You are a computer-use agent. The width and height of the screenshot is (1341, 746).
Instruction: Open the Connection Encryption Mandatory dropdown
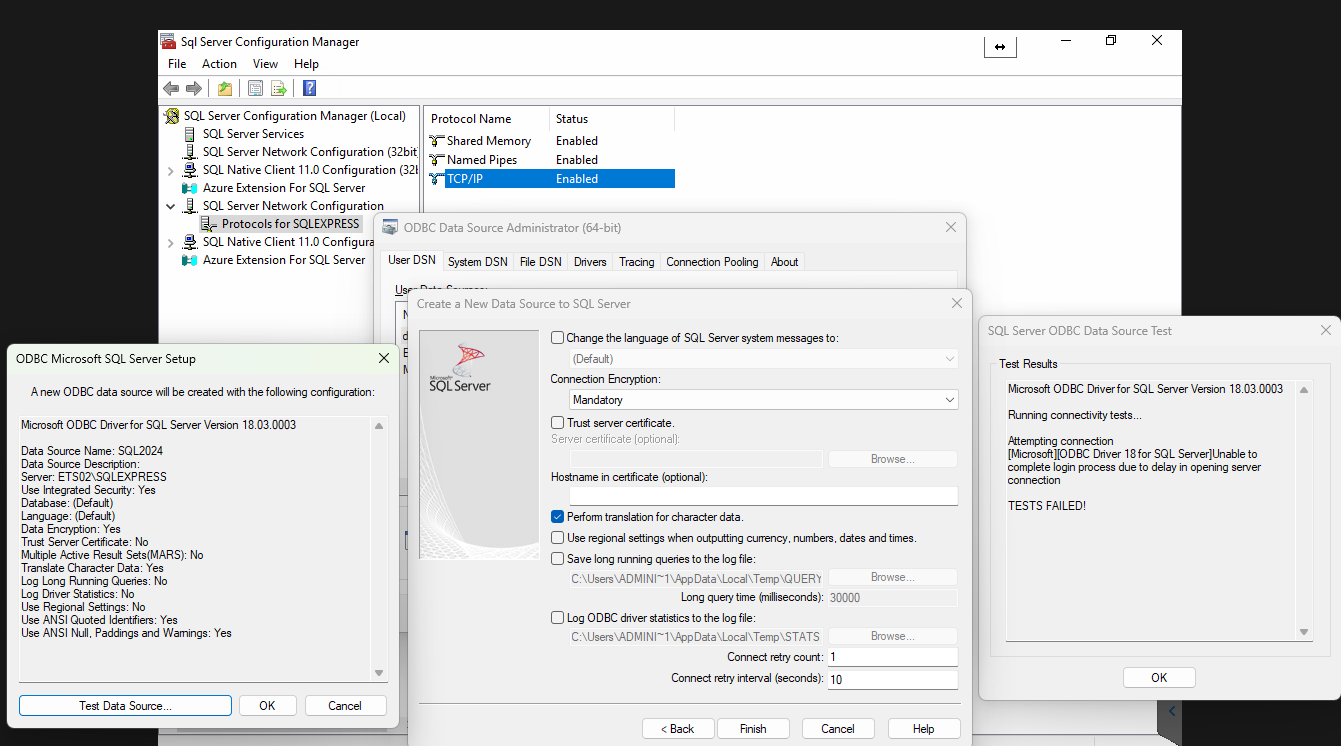764,400
